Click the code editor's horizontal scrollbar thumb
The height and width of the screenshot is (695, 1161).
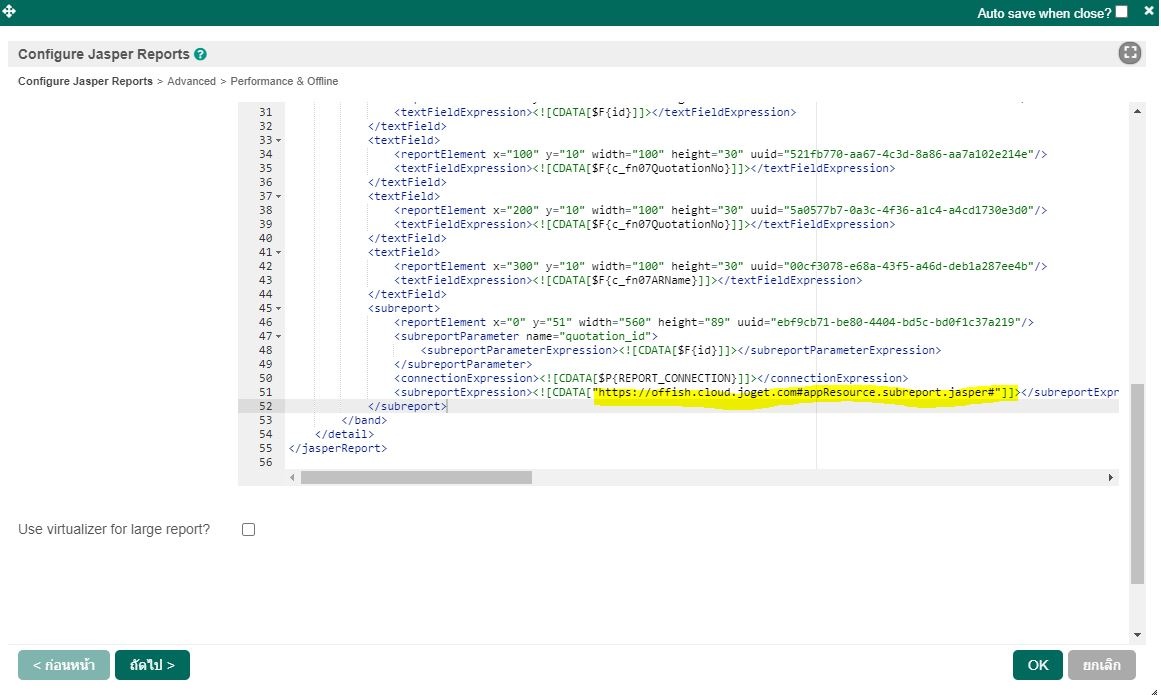coord(416,478)
